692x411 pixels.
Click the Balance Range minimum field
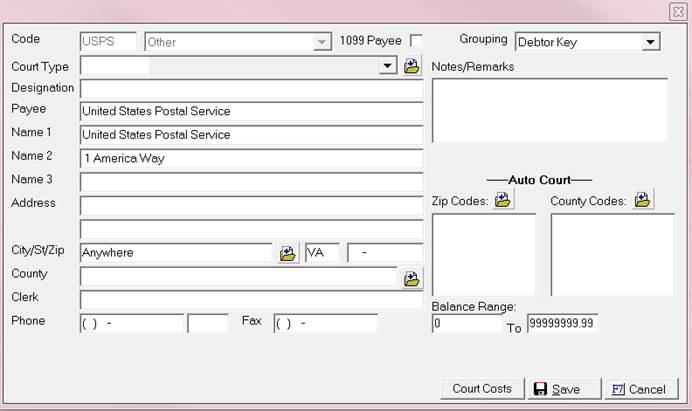point(466,323)
